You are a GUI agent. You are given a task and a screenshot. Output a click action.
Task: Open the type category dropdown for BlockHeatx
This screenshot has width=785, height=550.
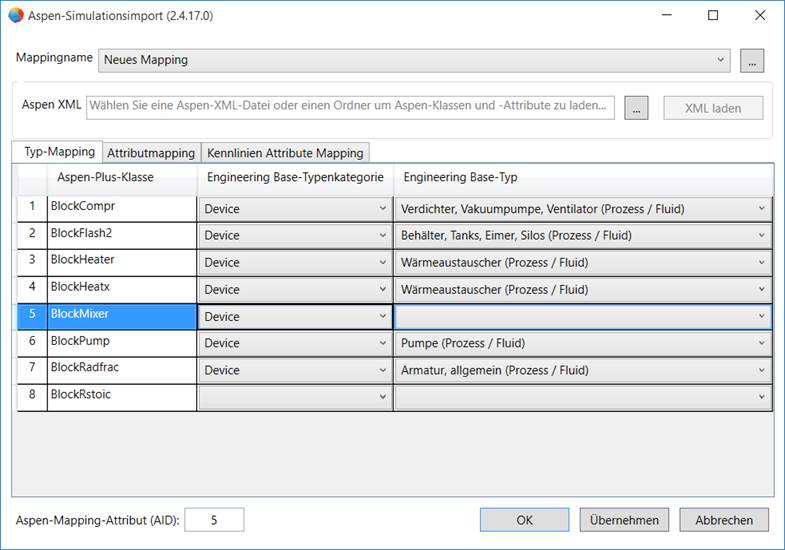tap(295, 290)
